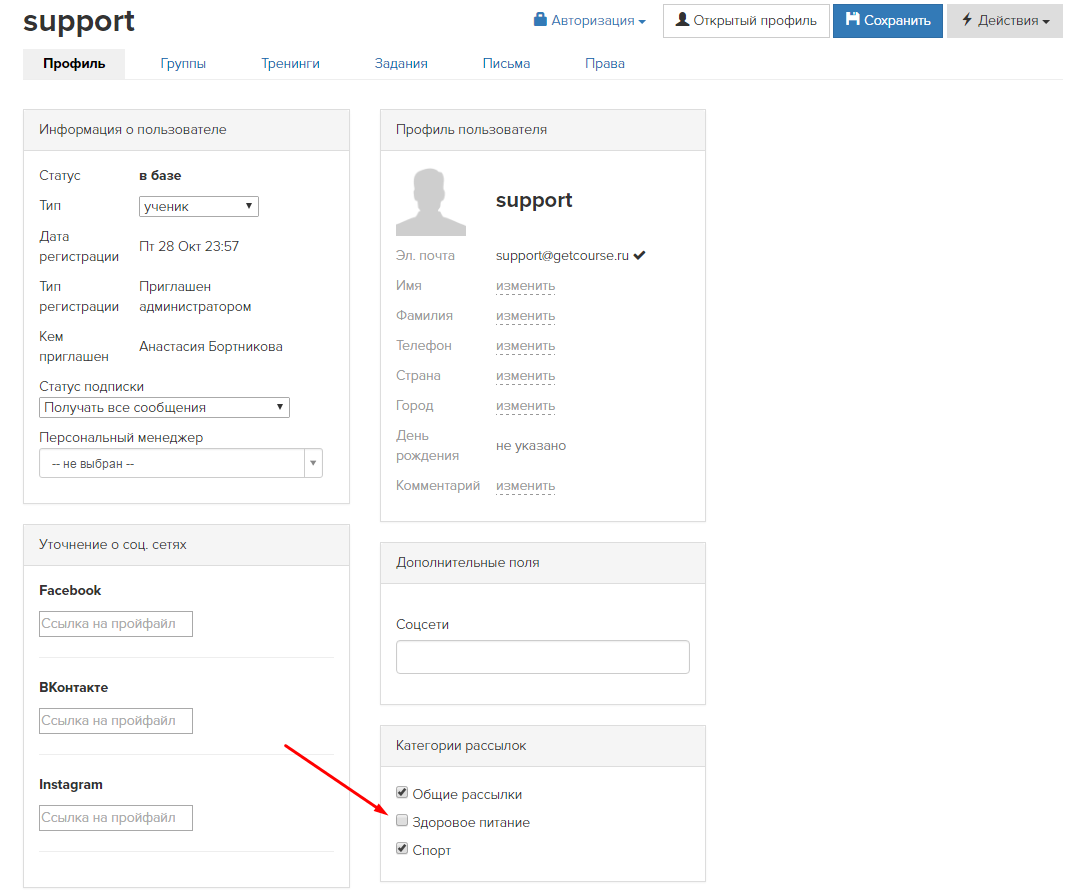
Task: Click the arrow of Персональный менеджер combo box
Action: 313,463
